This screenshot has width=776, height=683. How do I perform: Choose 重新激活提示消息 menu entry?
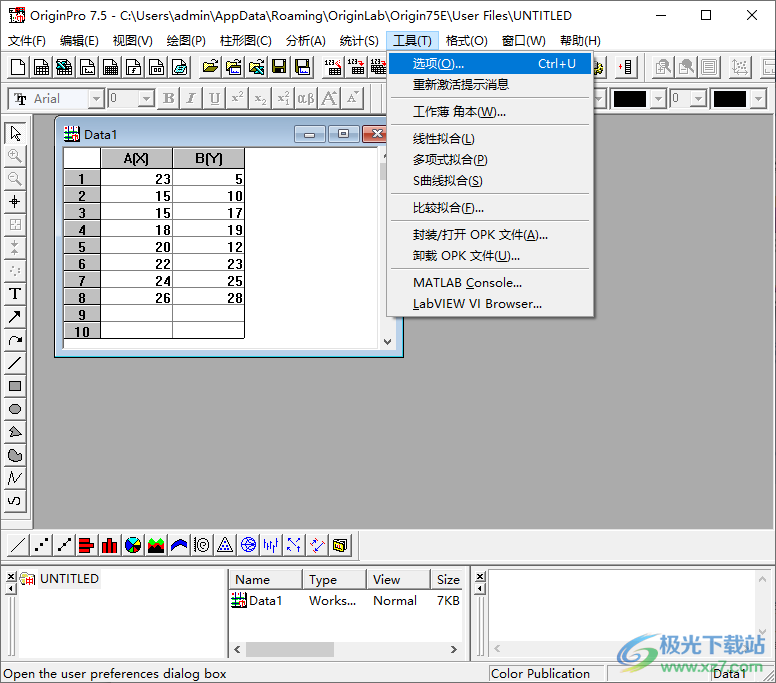[x=490, y=85]
